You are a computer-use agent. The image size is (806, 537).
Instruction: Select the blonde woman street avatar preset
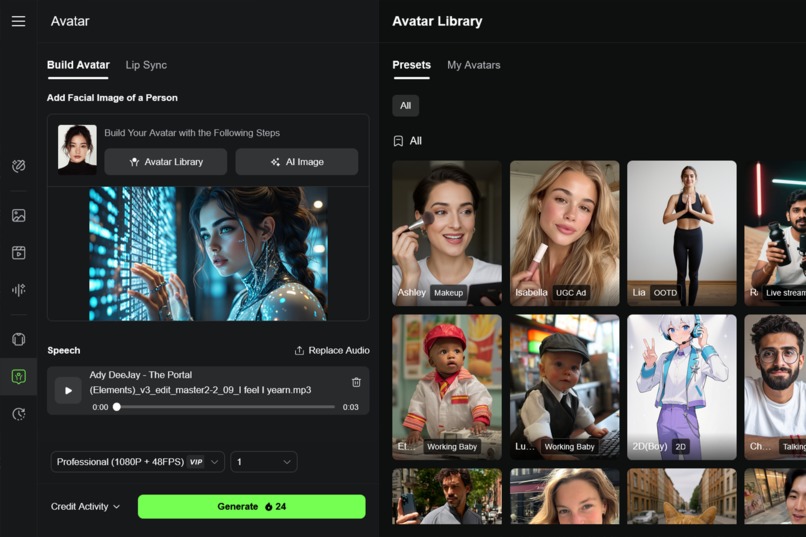point(564,496)
